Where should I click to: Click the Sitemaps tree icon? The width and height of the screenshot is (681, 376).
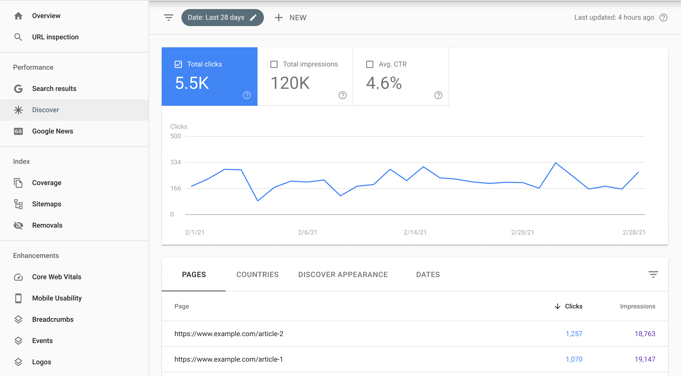point(18,204)
